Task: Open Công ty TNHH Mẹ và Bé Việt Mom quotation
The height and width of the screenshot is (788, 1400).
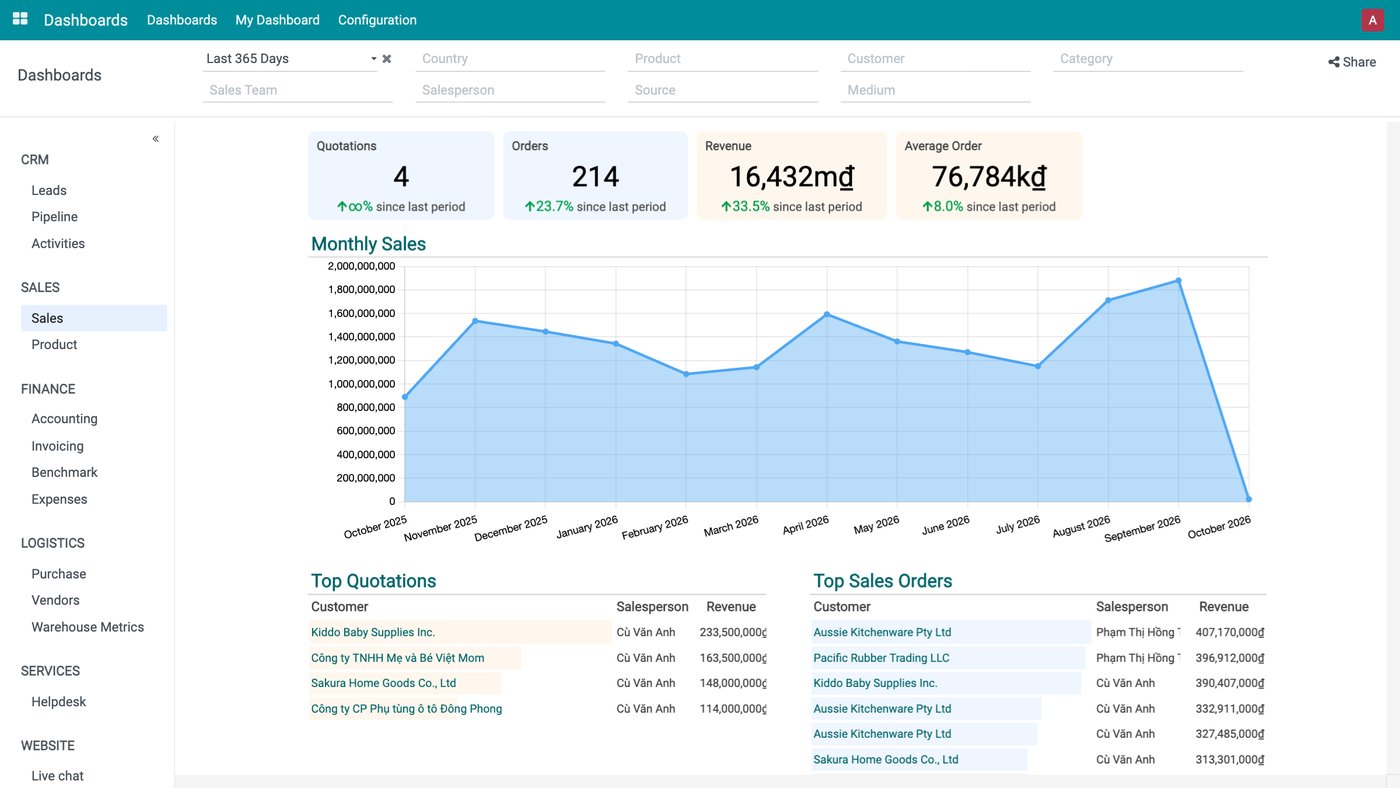Action: 398,658
